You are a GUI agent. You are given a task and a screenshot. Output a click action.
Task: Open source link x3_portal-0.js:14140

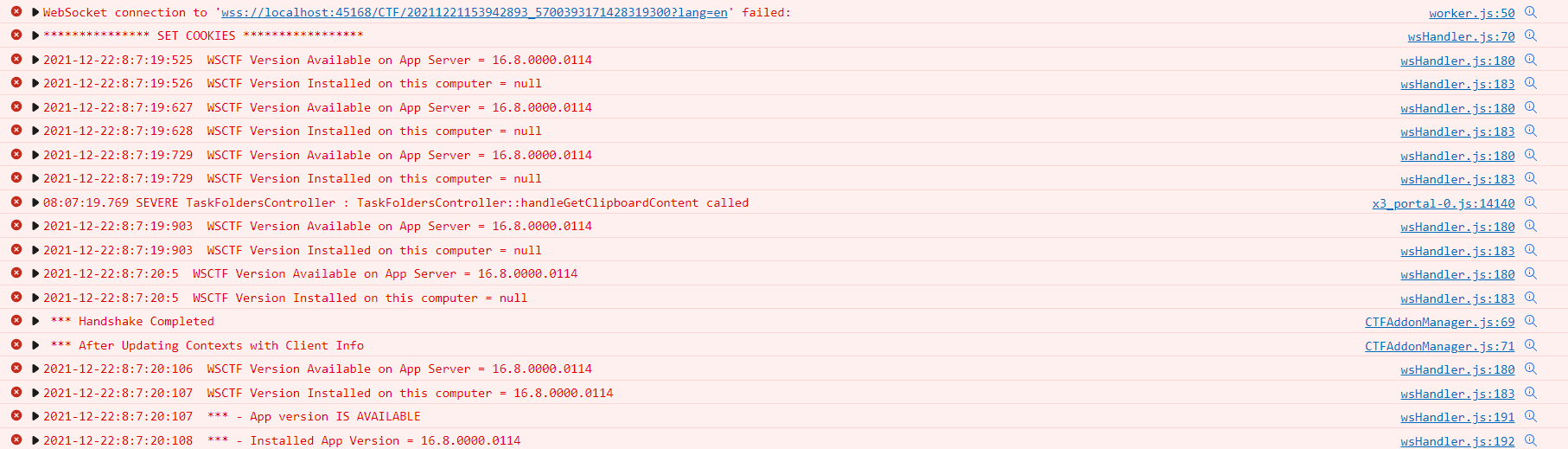click(x=1443, y=203)
